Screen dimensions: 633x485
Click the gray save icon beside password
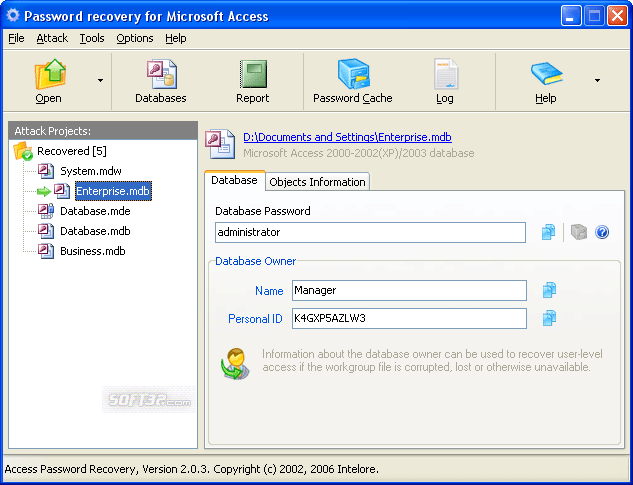pyautogui.click(x=579, y=232)
